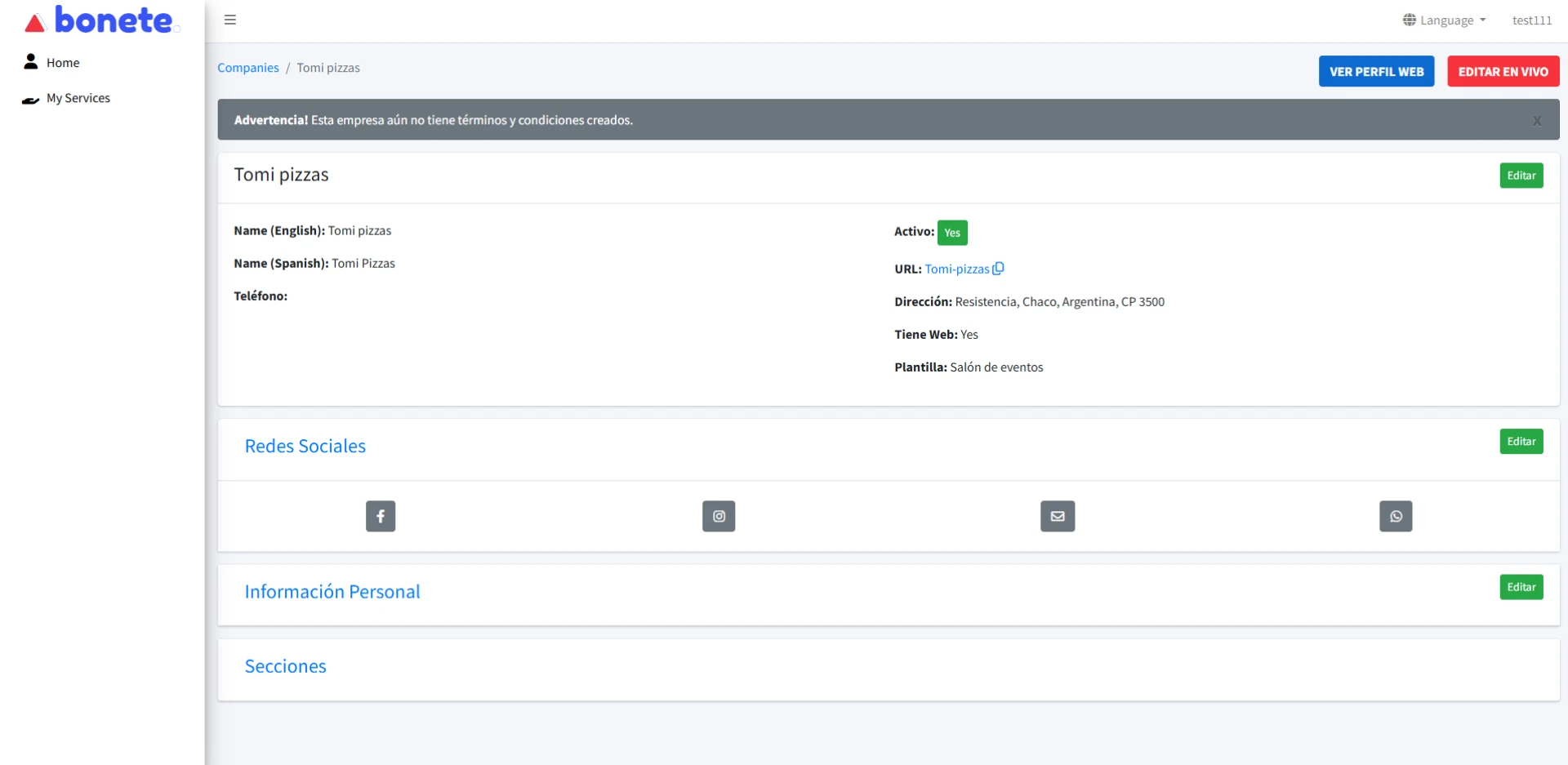Viewport: 1568px width, 765px height.
Task: Edit the Tomi pizzas company details
Action: point(1521,176)
